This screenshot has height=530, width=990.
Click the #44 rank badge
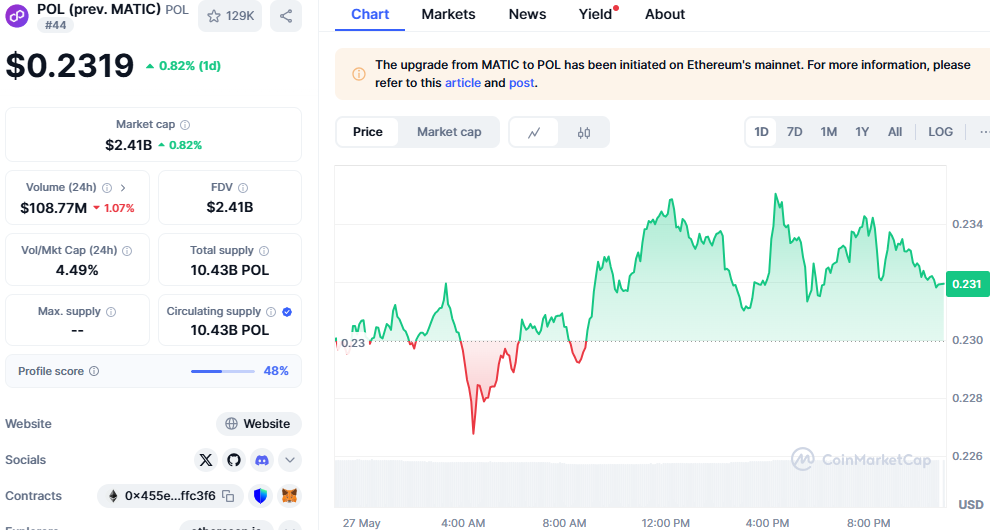[x=56, y=25]
